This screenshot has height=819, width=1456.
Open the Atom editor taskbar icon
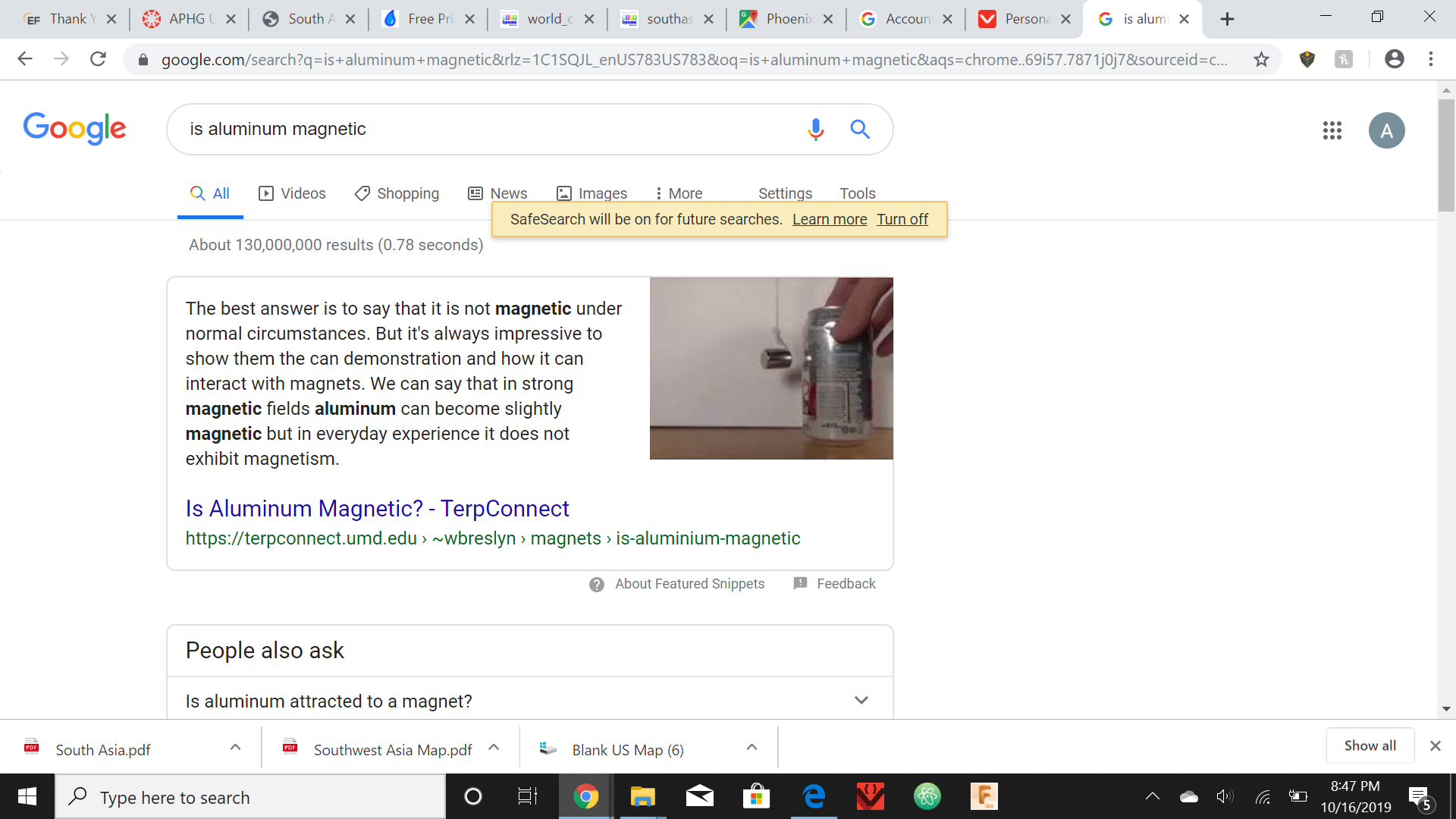tap(927, 796)
